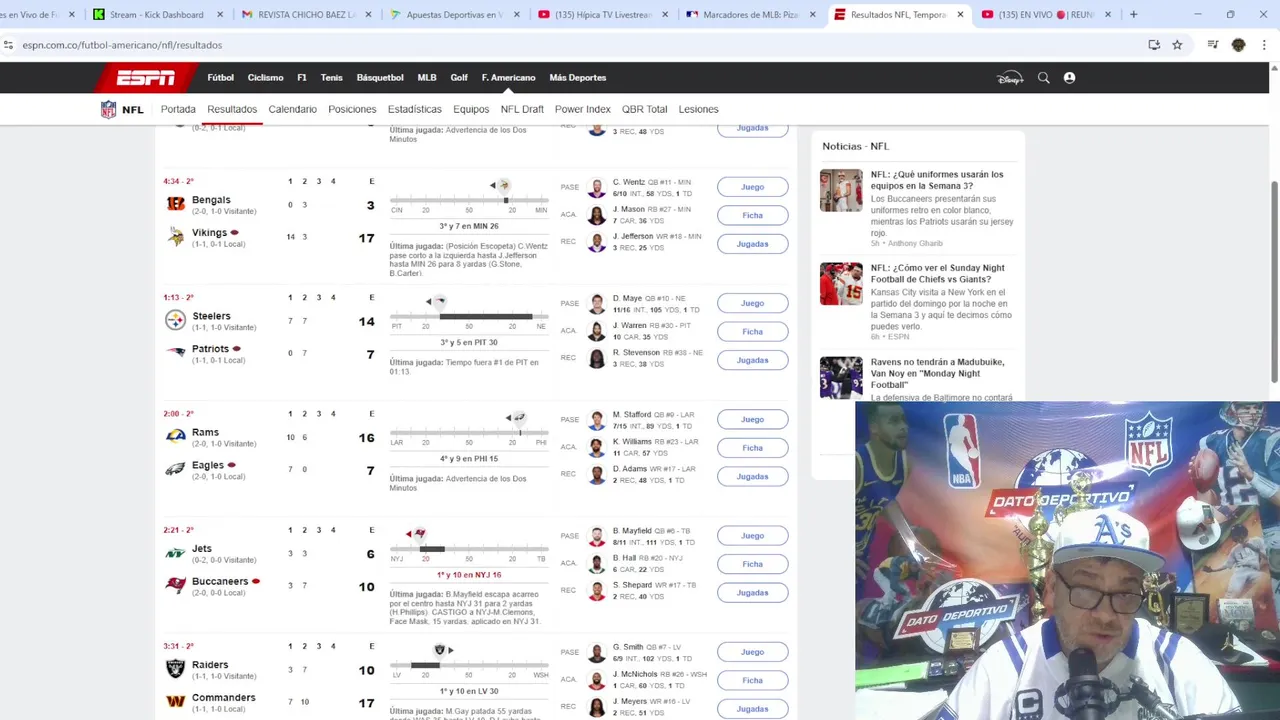Click Juego button for Jets-Buccaneers
Image resolution: width=1280 pixels, height=720 pixels.
coord(752,536)
